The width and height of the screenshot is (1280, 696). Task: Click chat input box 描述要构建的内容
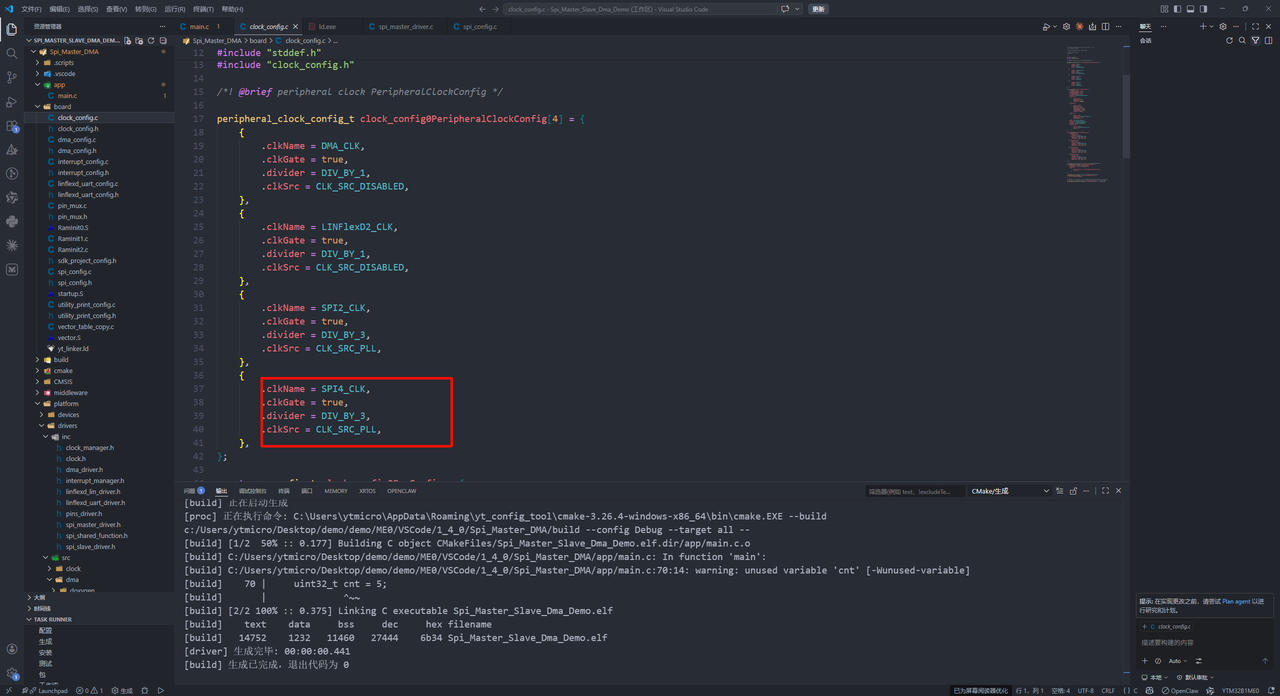(x=1205, y=642)
